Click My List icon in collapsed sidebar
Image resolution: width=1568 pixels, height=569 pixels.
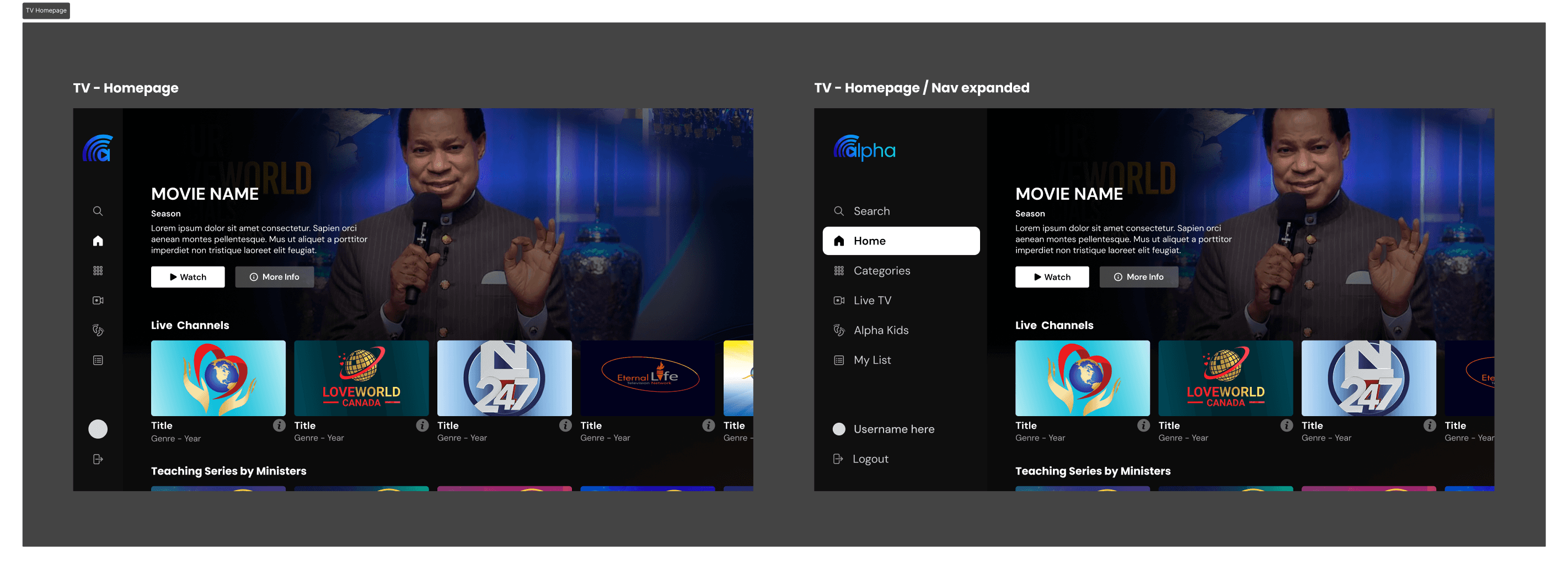[98, 360]
